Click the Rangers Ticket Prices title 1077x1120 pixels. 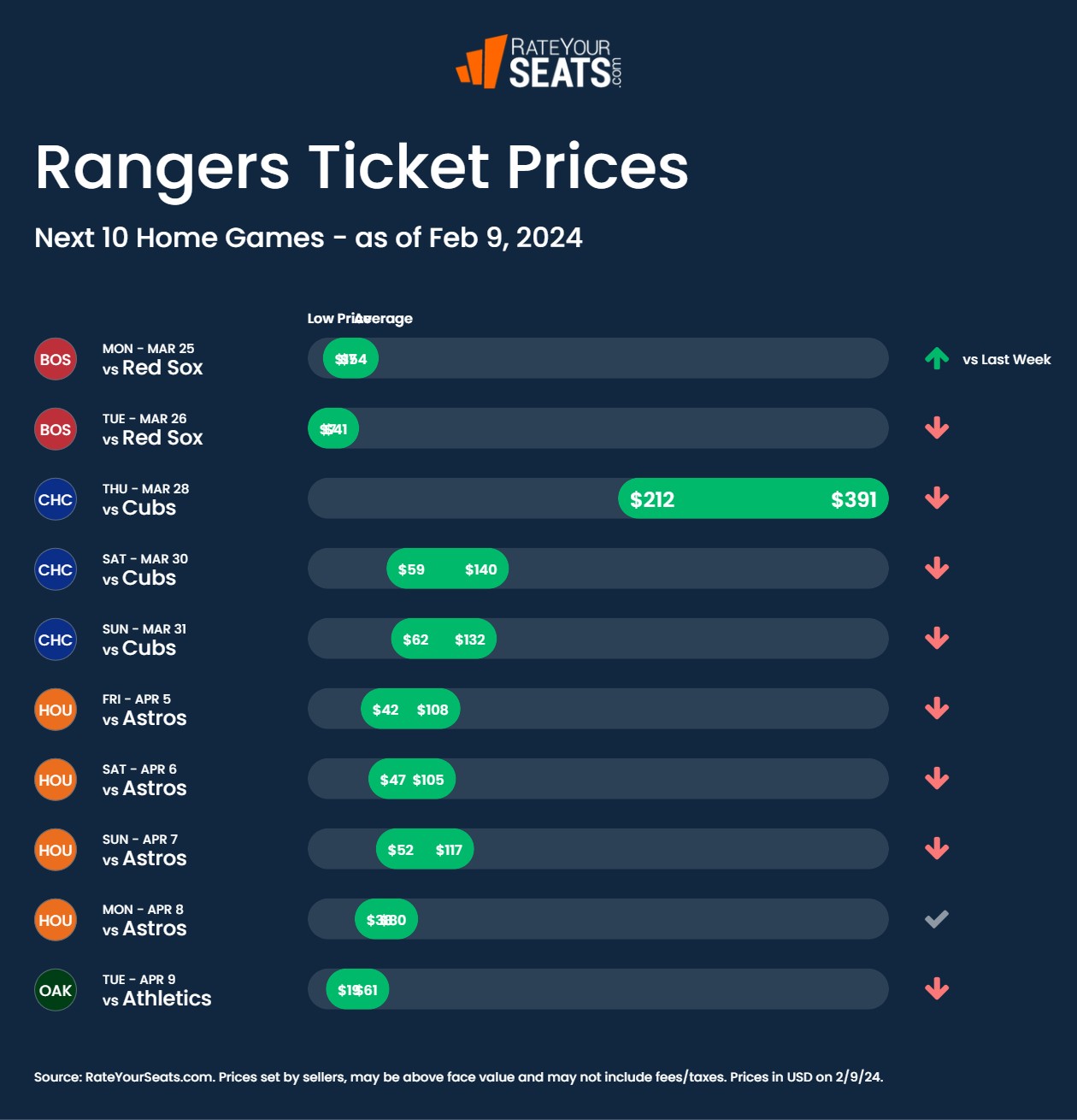point(362,167)
